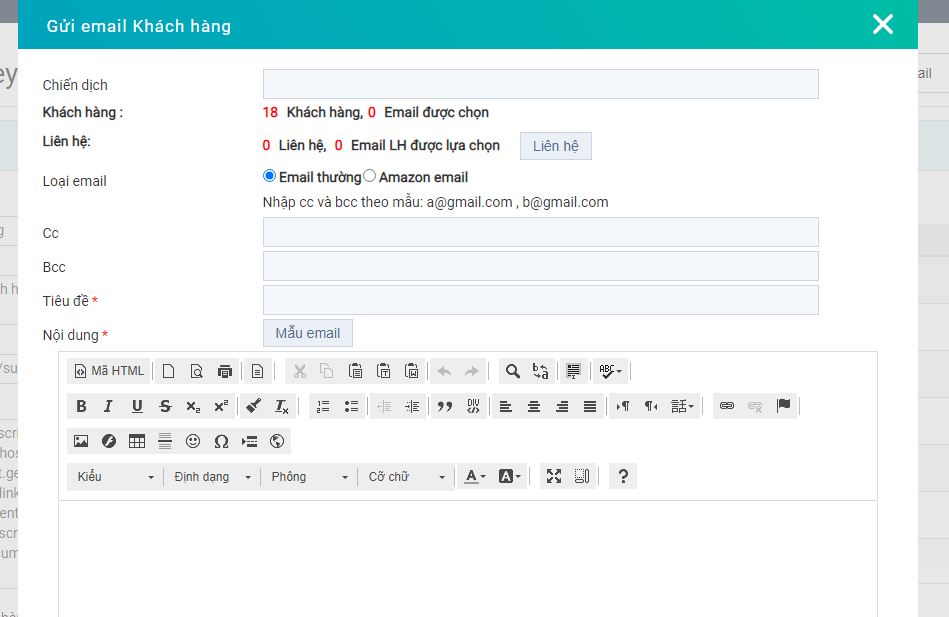
Task: Select the Email thường radio option
Action: 269,176
